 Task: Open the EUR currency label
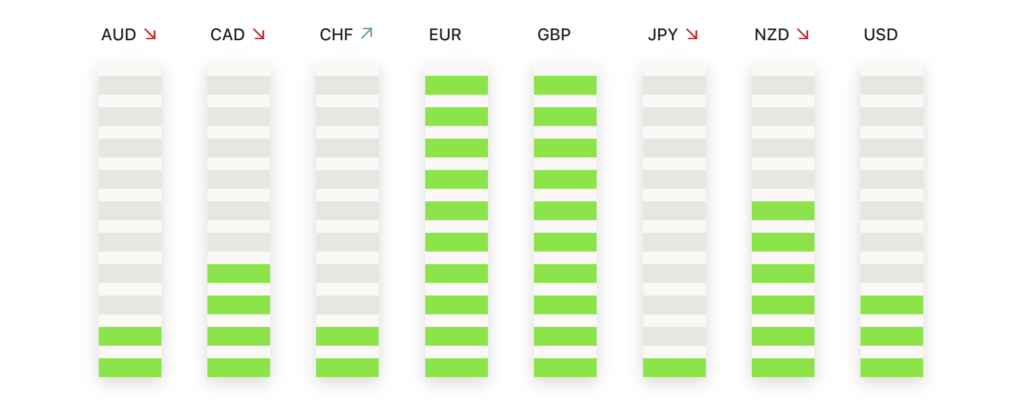tap(445, 35)
